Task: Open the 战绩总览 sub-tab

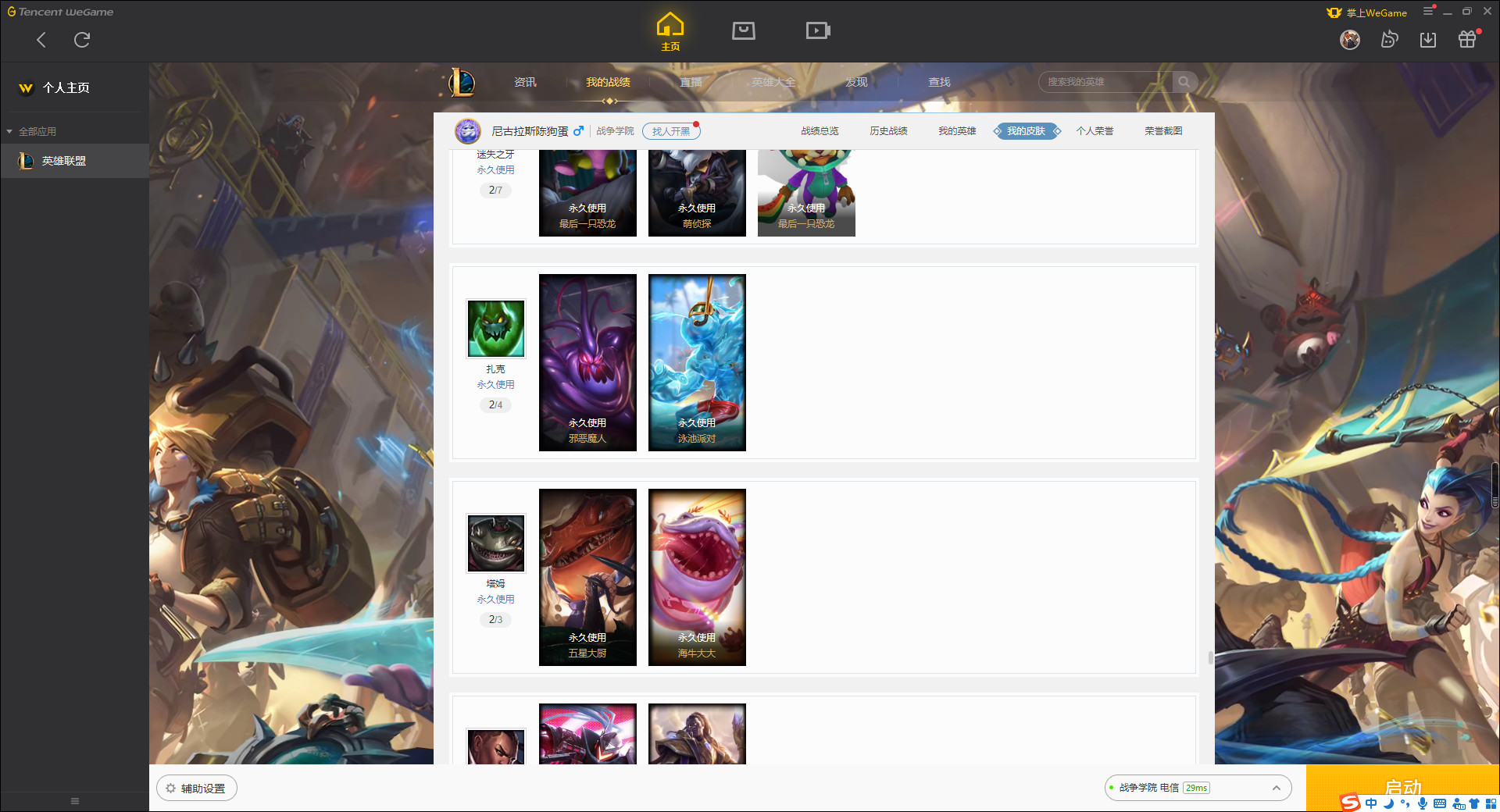Action: [820, 131]
